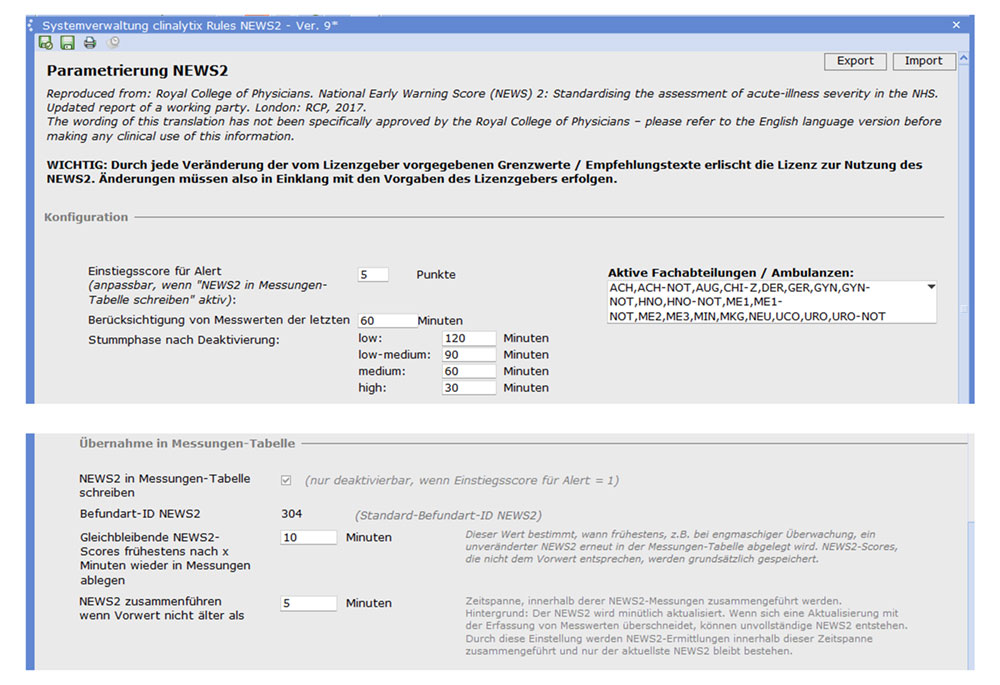
Task: Click the low Stummphase minutes field
Action: click(469, 339)
